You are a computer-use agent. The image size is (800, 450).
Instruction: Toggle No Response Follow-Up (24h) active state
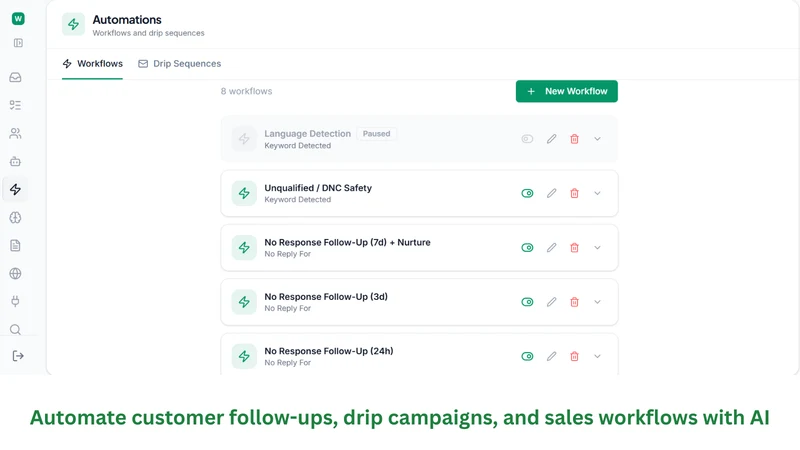[x=527, y=356]
